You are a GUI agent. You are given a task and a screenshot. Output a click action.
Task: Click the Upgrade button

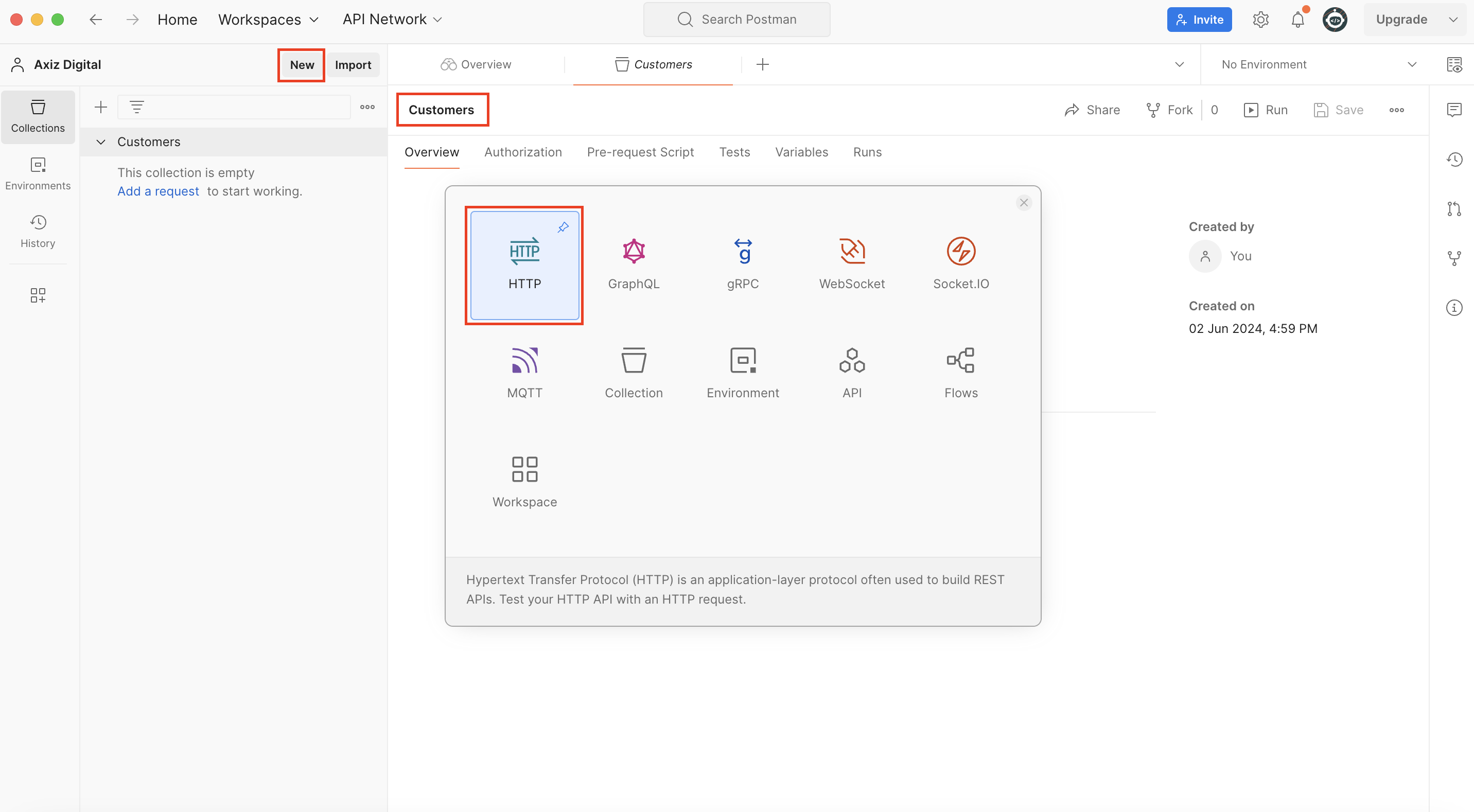coord(1401,20)
